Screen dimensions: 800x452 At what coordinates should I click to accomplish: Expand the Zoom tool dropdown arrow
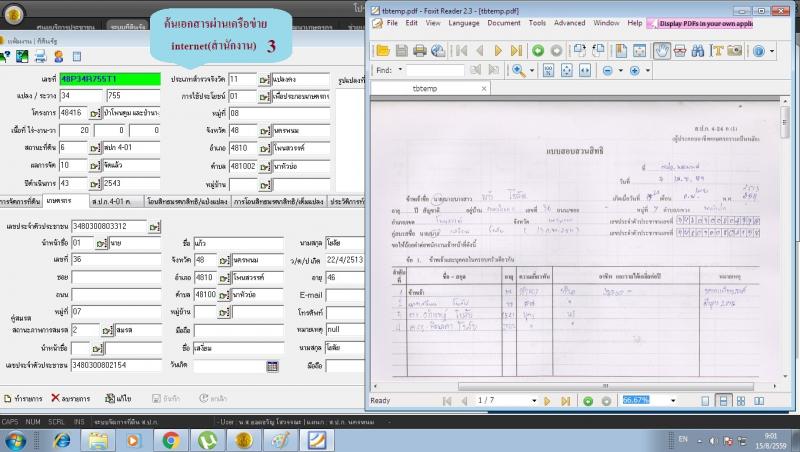tap(532, 70)
